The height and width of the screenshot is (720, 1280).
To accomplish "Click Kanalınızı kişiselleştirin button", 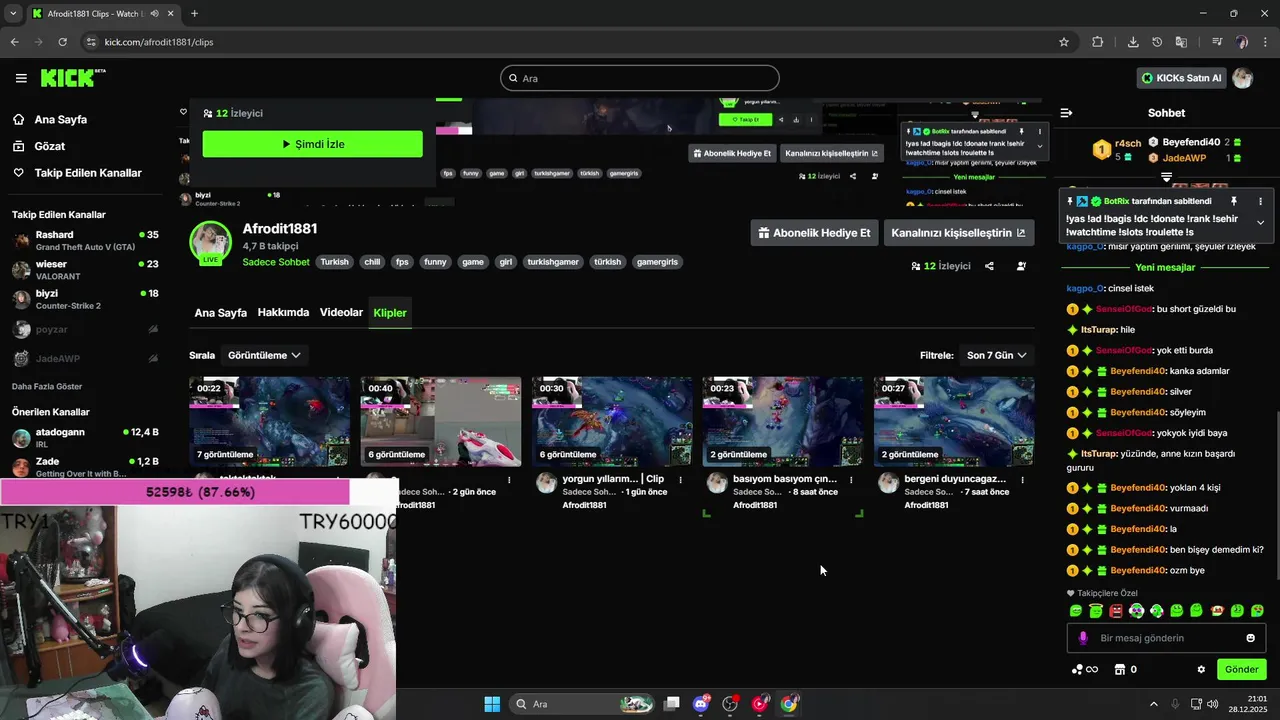I will coord(958,233).
